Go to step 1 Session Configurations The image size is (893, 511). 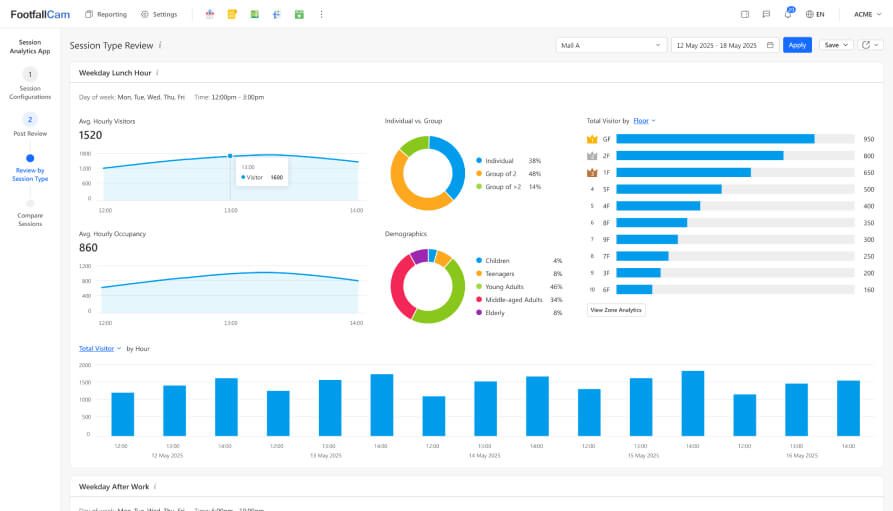pyautogui.click(x=30, y=84)
